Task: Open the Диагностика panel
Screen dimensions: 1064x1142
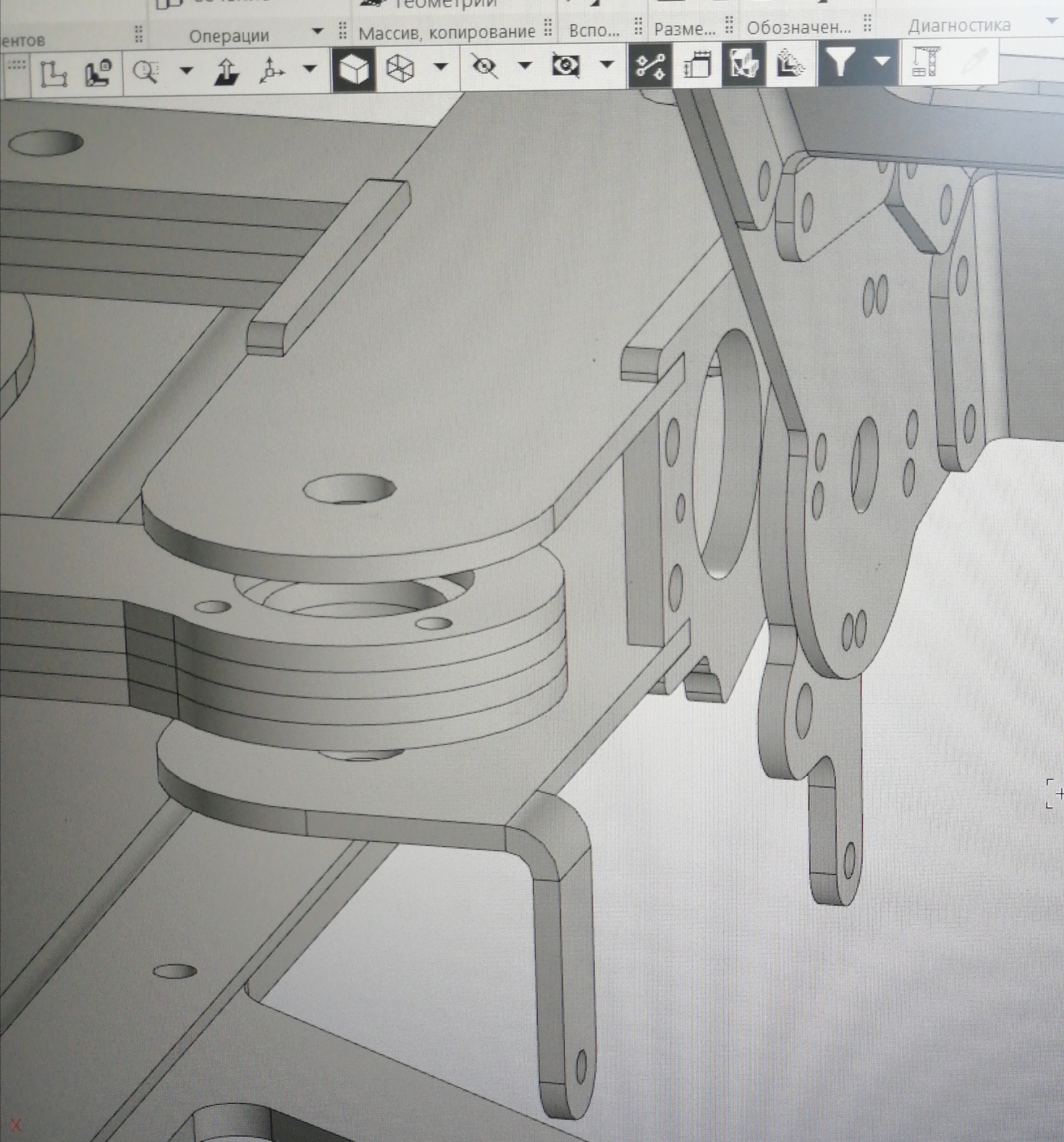Action: [959, 25]
